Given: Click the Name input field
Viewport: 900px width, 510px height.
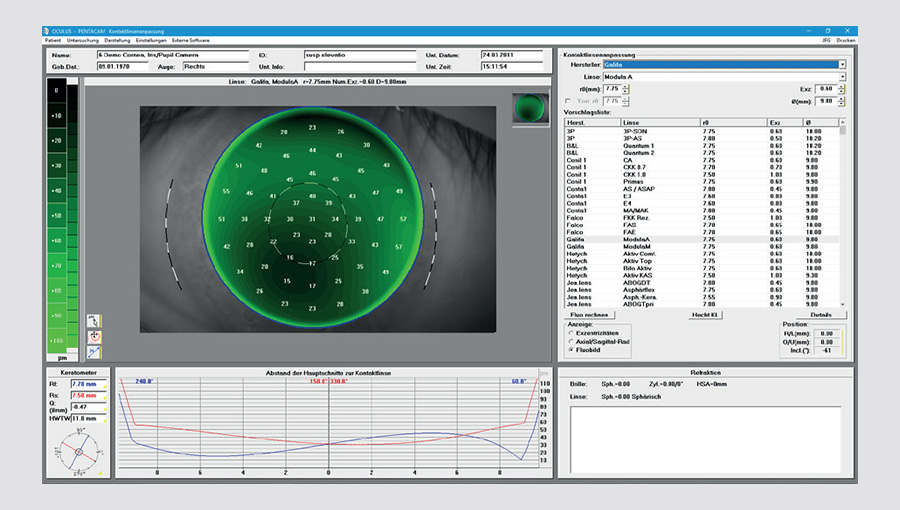Looking at the screenshot, I should click(173, 55).
